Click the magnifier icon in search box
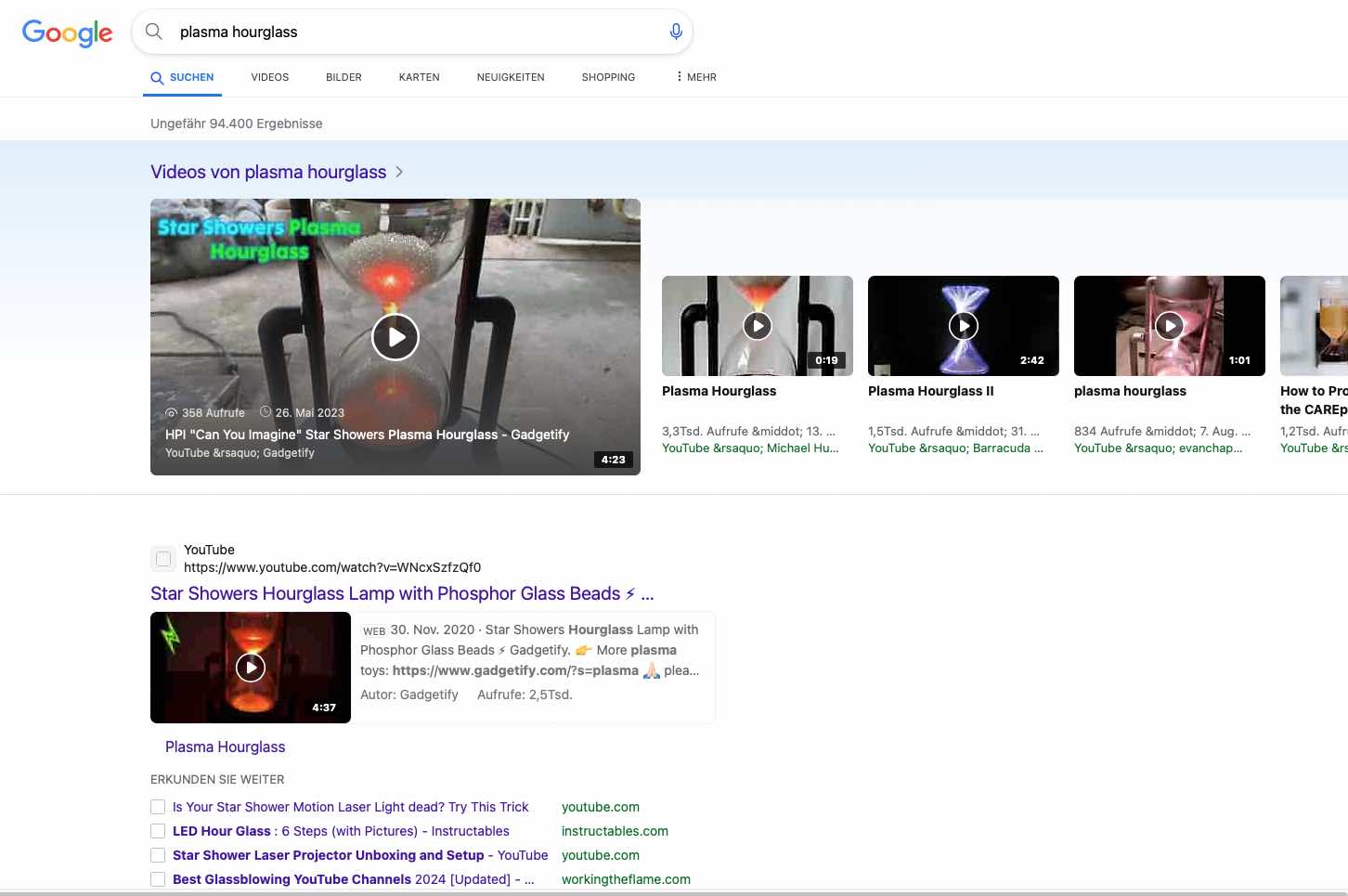 point(154,32)
